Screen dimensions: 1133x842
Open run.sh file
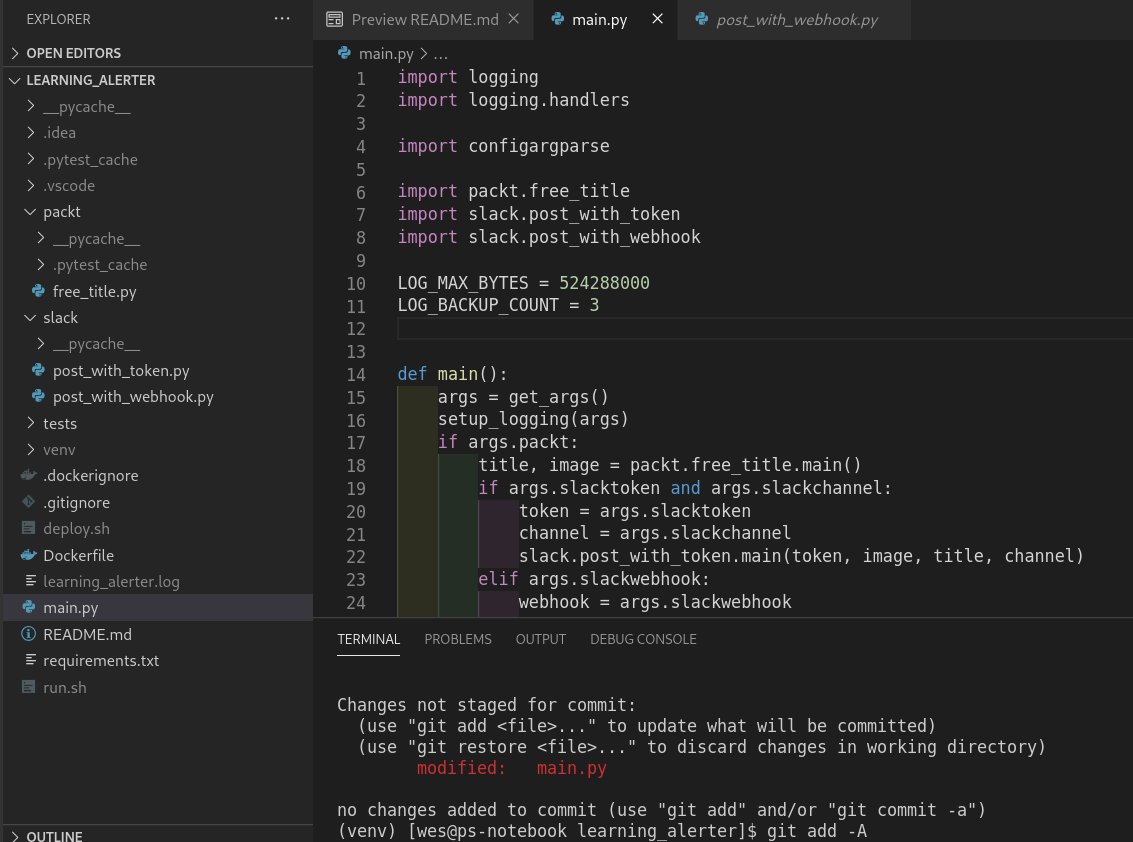[64, 687]
